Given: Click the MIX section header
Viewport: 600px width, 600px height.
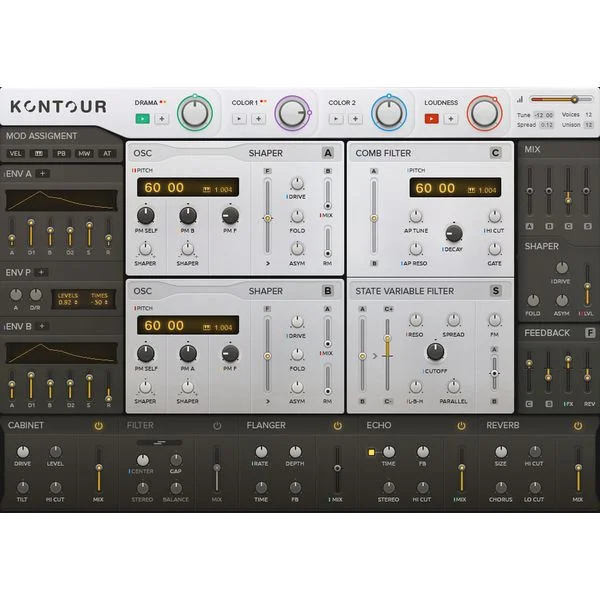Looking at the screenshot, I should pos(532,149).
